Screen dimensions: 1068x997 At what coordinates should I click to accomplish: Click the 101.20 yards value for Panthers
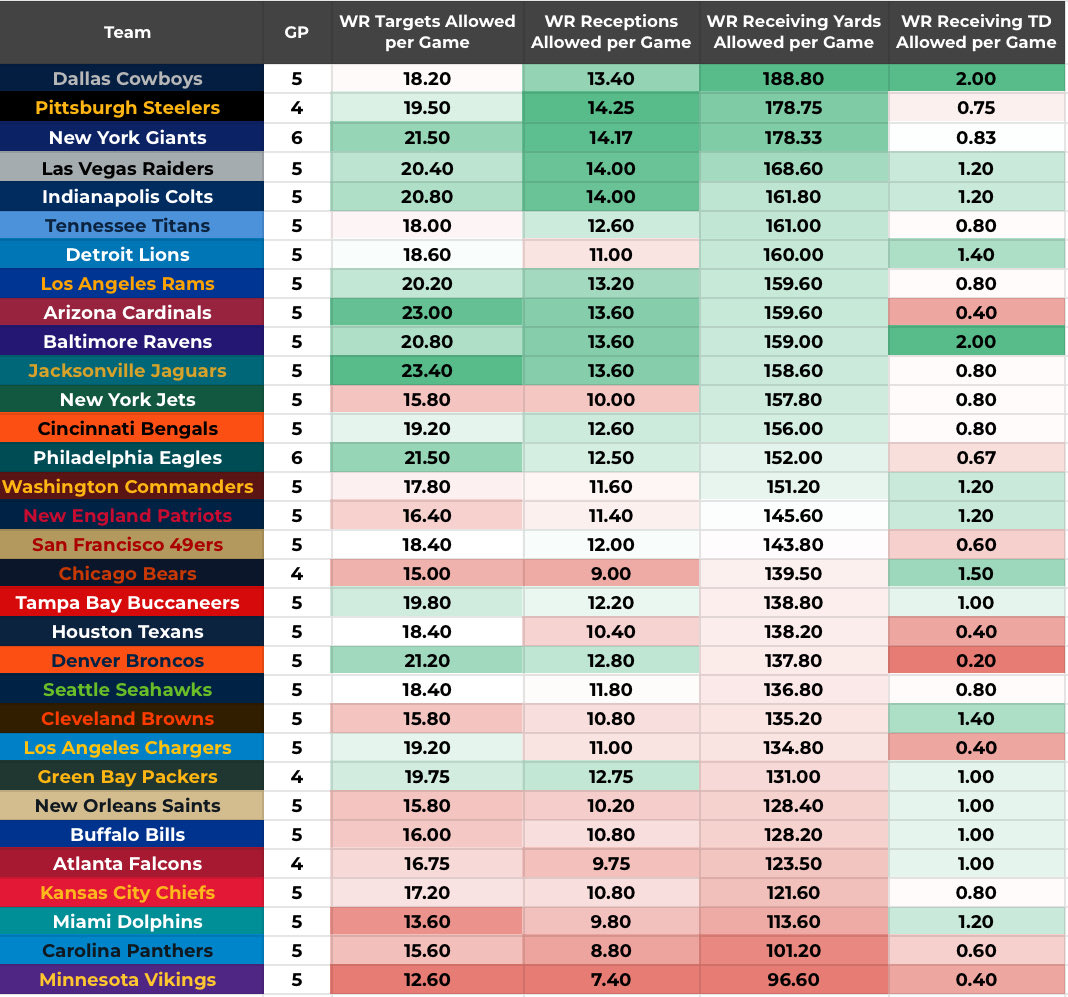(x=794, y=951)
